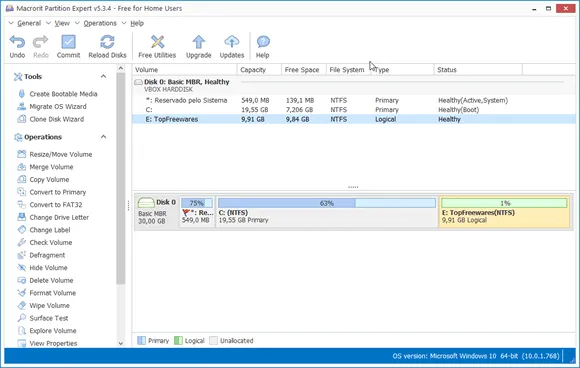Click the Healthy(Boot) status text
This screenshot has height=368, width=580.
point(459,109)
